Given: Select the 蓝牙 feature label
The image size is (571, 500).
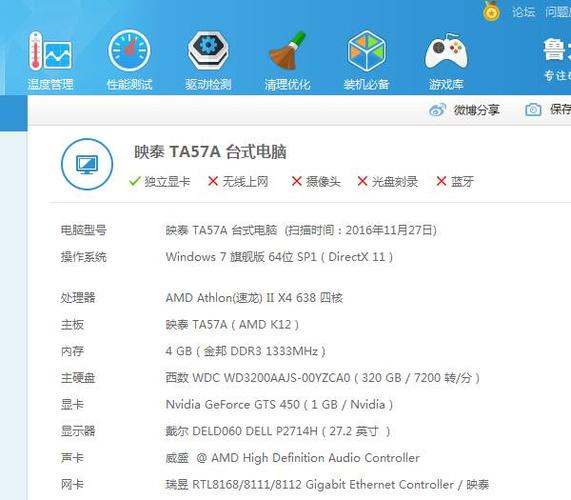Looking at the screenshot, I should pyautogui.click(x=462, y=181).
